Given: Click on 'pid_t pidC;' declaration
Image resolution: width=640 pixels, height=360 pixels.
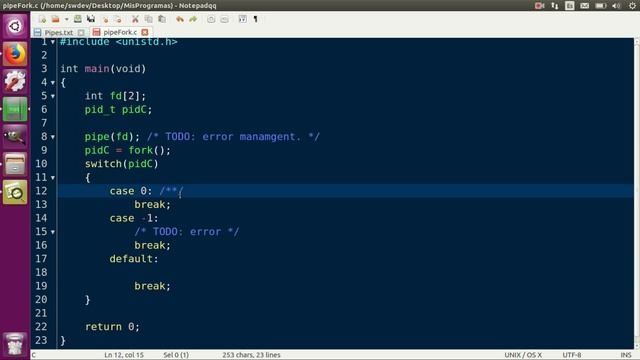Looking at the screenshot, I should pyautogui.click(x=118, y=109).
